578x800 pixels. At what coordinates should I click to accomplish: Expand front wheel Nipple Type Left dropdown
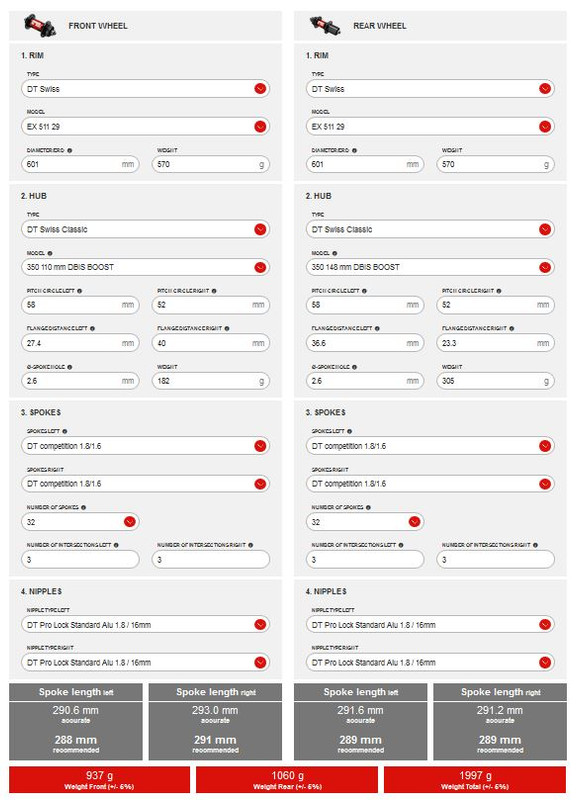[x=145, y=624]
